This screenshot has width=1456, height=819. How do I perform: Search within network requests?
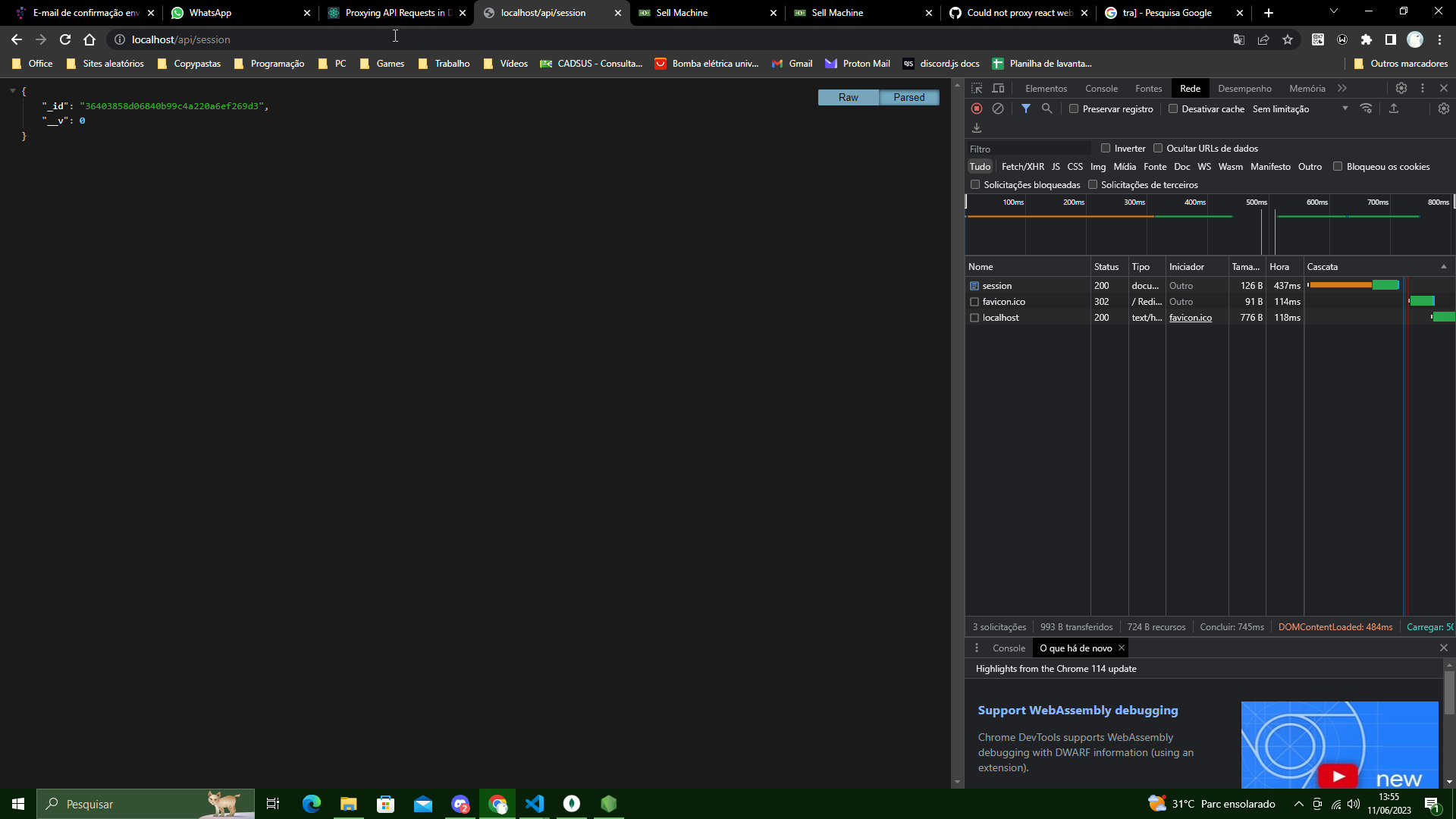click(1047, 108)
